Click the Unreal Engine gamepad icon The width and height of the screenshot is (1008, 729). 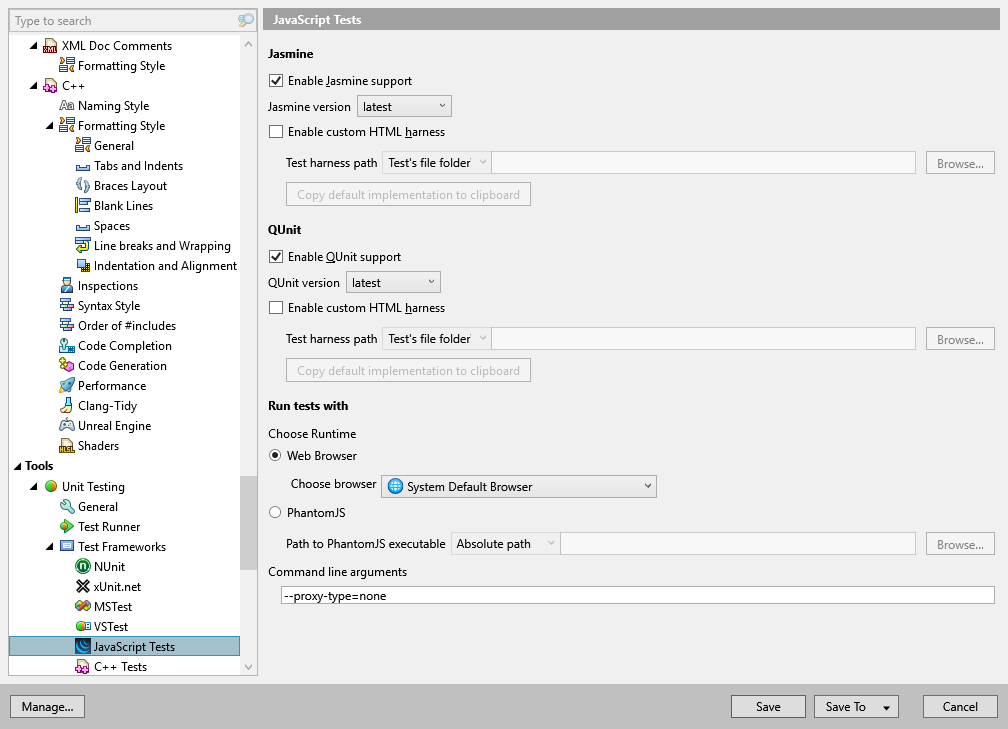coord(67,426)
